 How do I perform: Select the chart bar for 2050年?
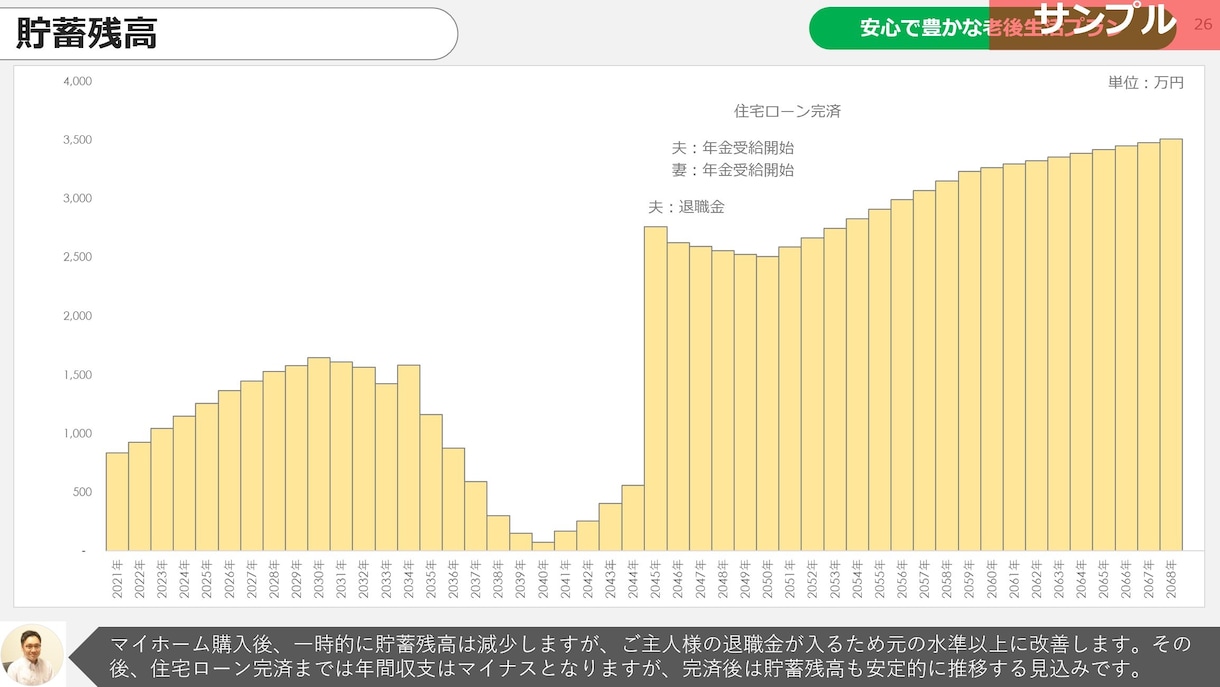tap(767, 403)
